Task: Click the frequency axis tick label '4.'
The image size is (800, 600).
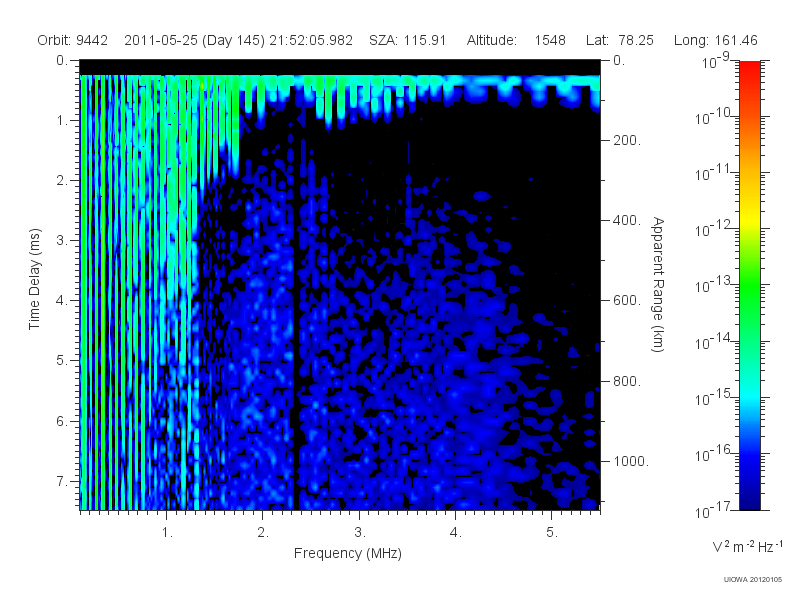Action: point(456,533)
